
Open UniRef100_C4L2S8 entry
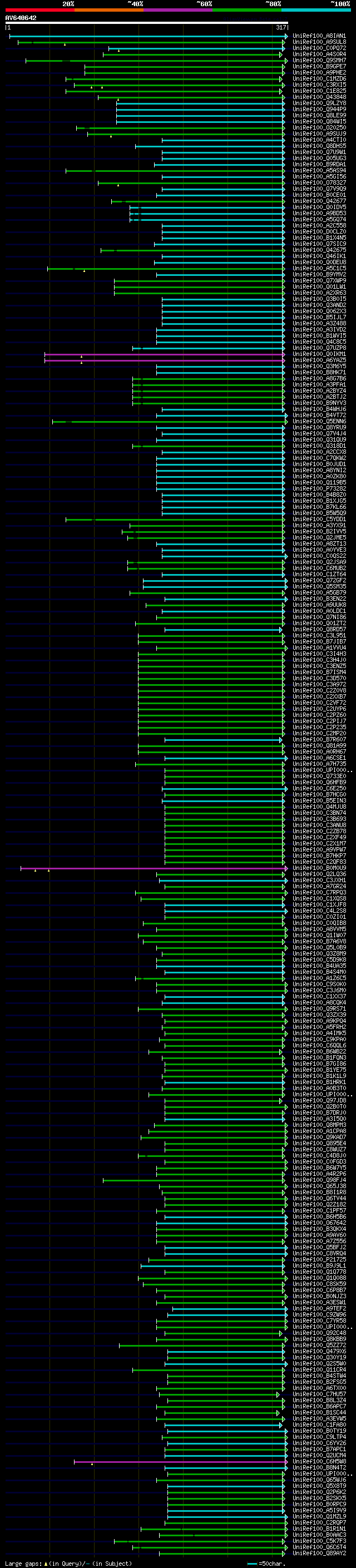pyautogui.click(x=319, y=911)
